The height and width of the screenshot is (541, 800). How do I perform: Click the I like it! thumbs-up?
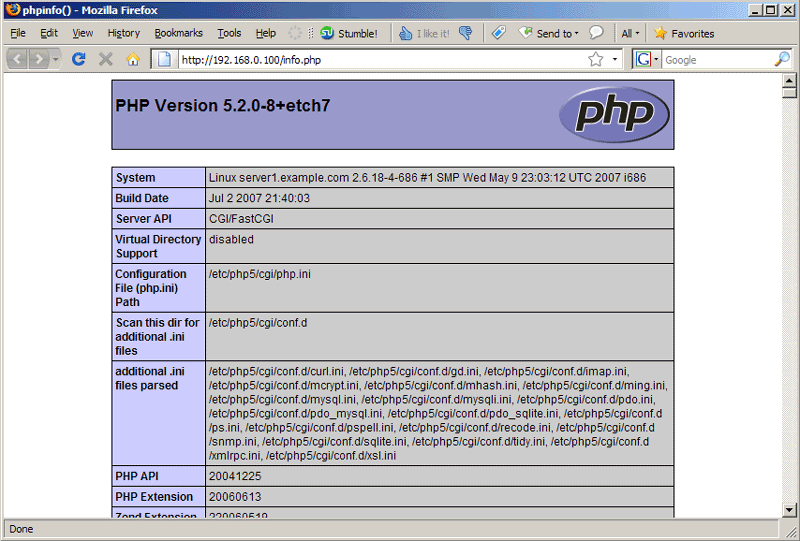pyautogui.click(x=424, y=33)
